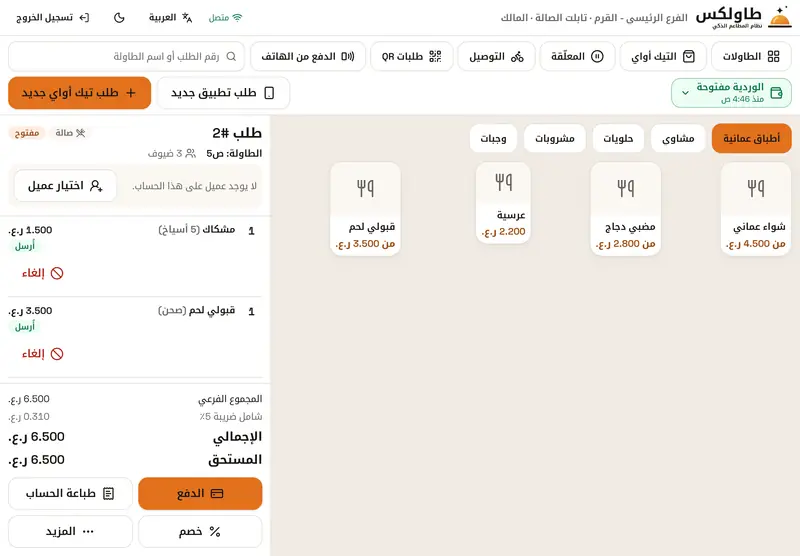Add شواء عماني item card

coord(756,209)
